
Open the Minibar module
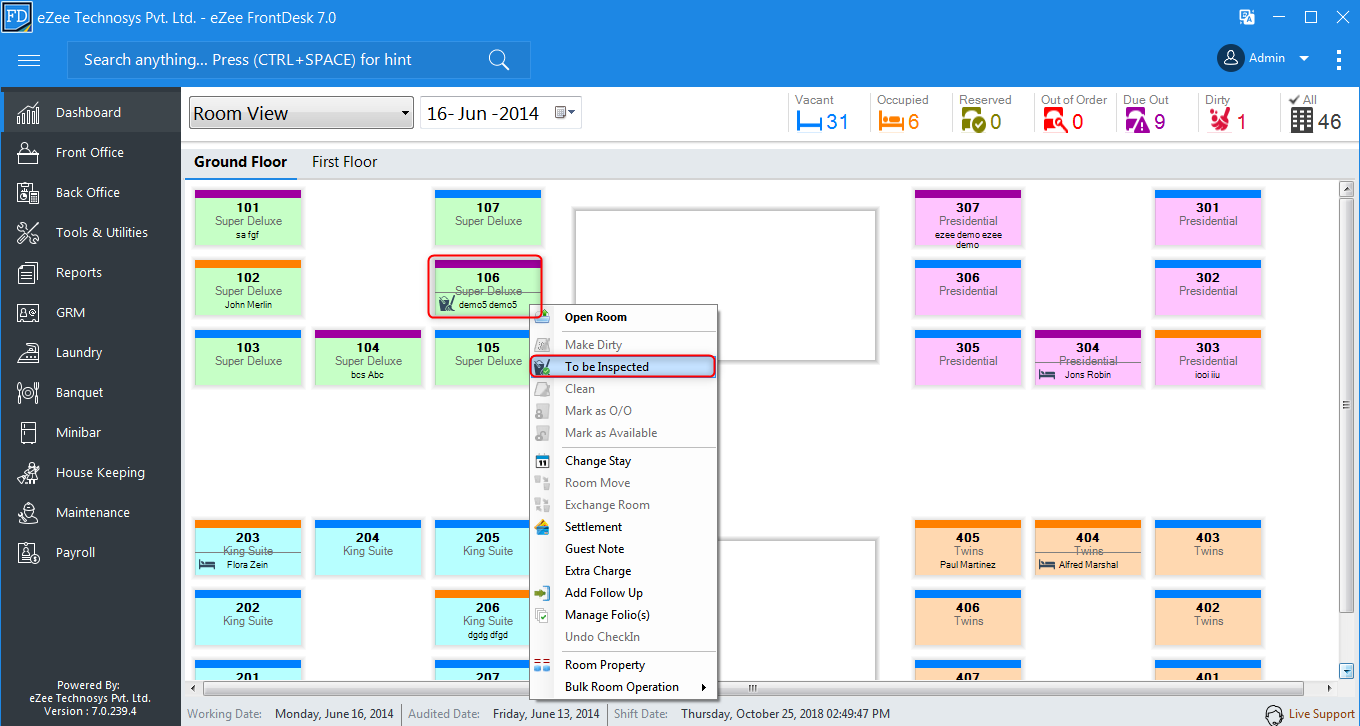click(x=90, y=432)
